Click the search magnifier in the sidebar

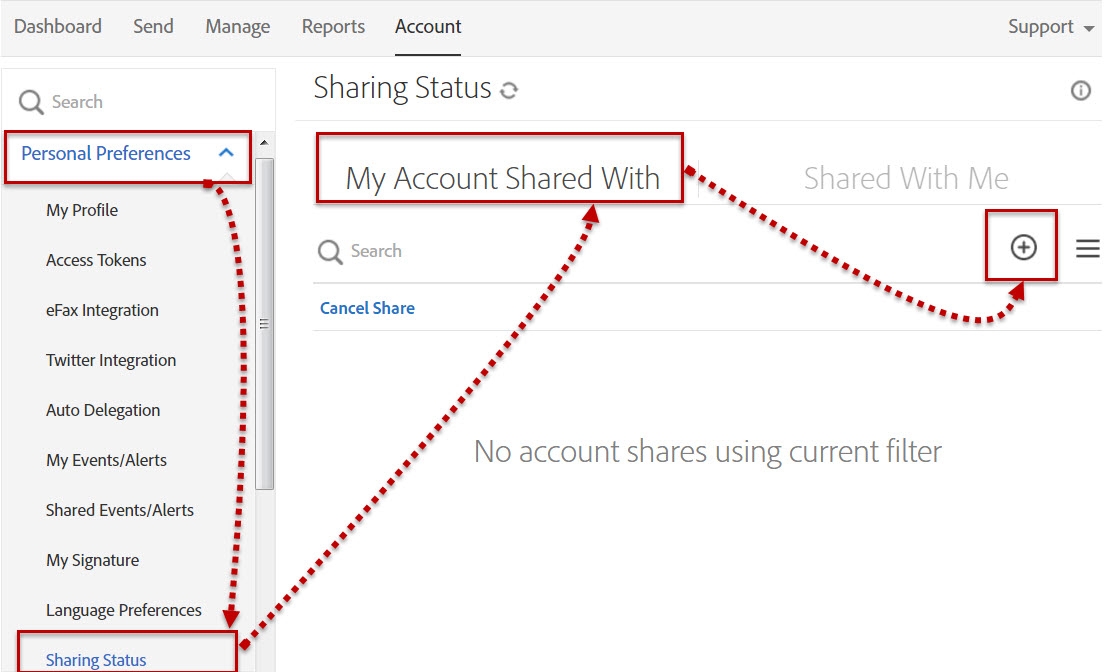pyautogui.click(x=31, y=101)
